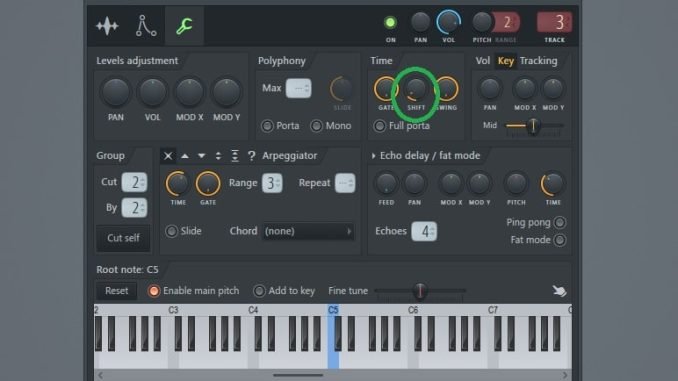
Task: Click the Group Cut value 2
Action: click(134, 182)
